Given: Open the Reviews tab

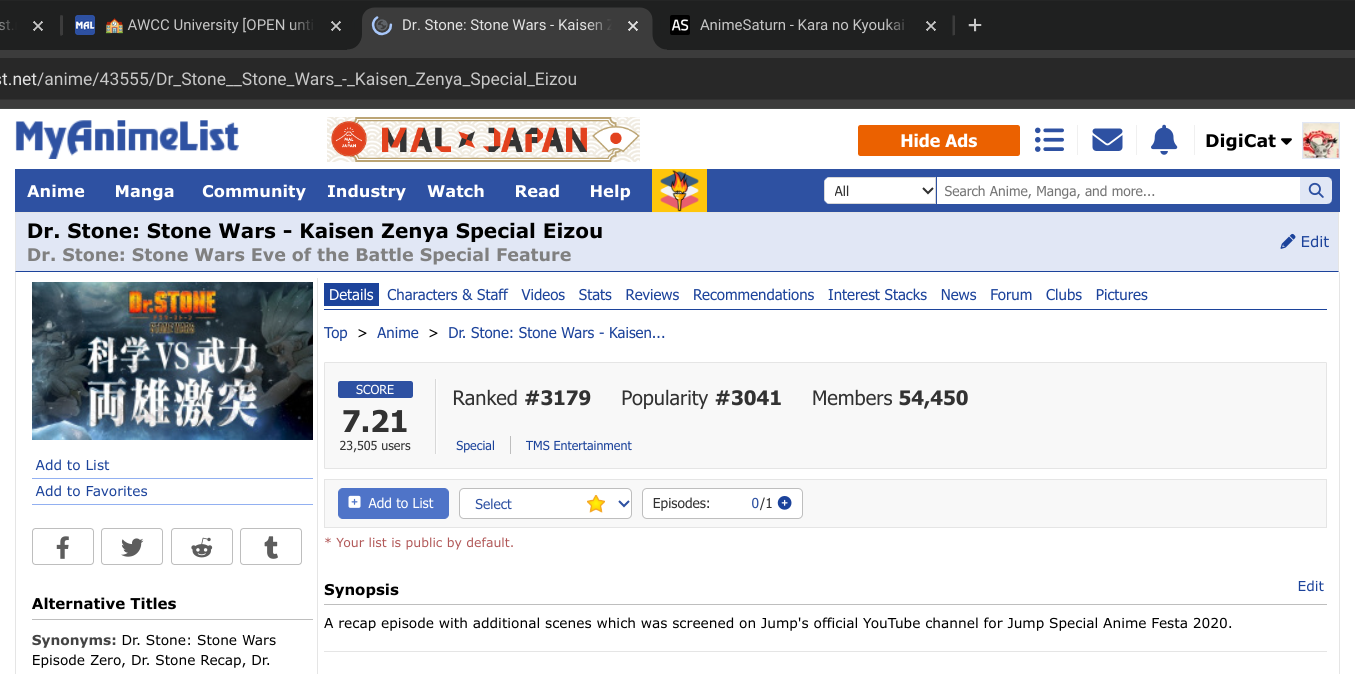Looking at the screenshot, I should 652,295.
